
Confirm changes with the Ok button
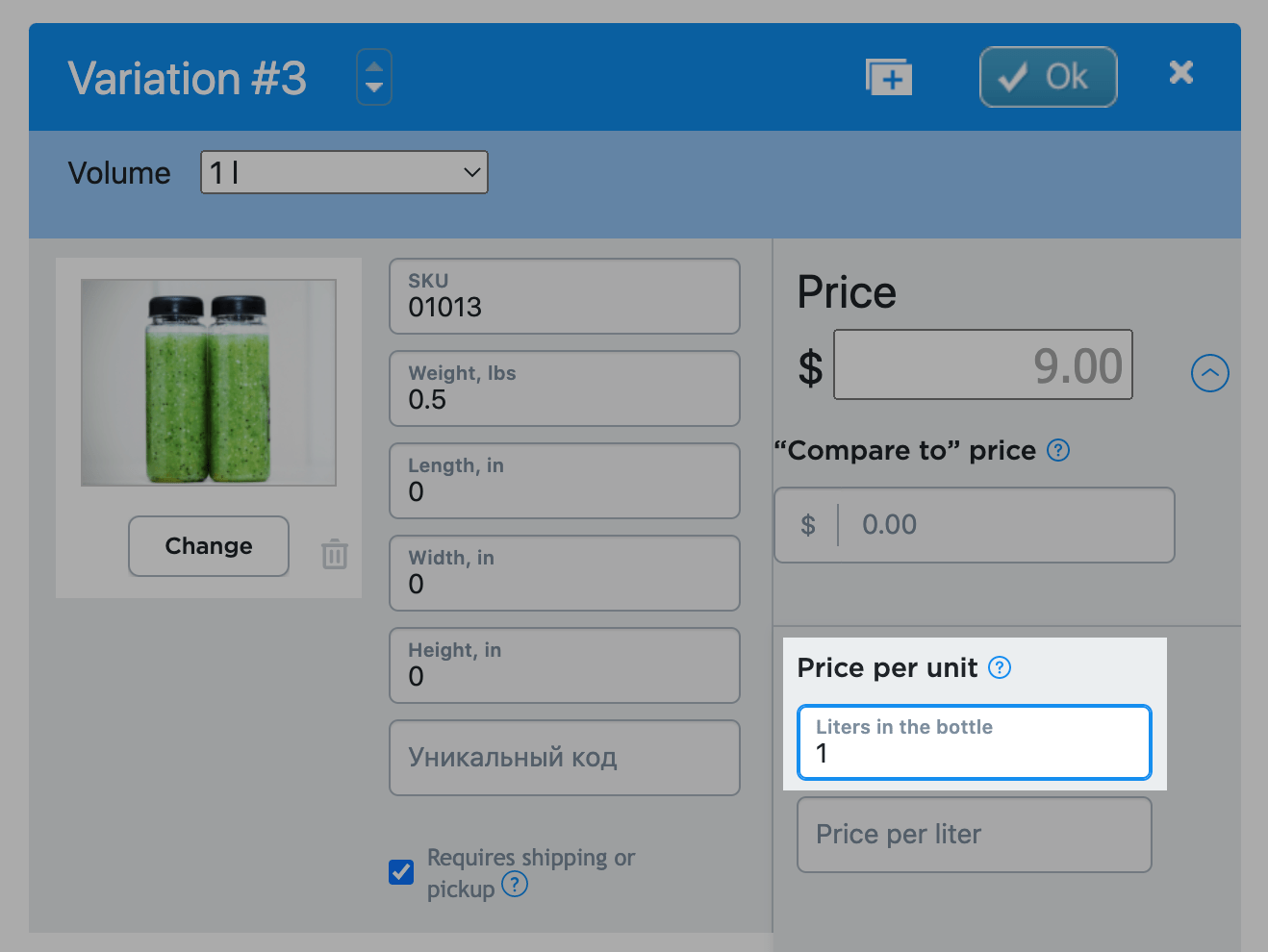point(1047,76)
